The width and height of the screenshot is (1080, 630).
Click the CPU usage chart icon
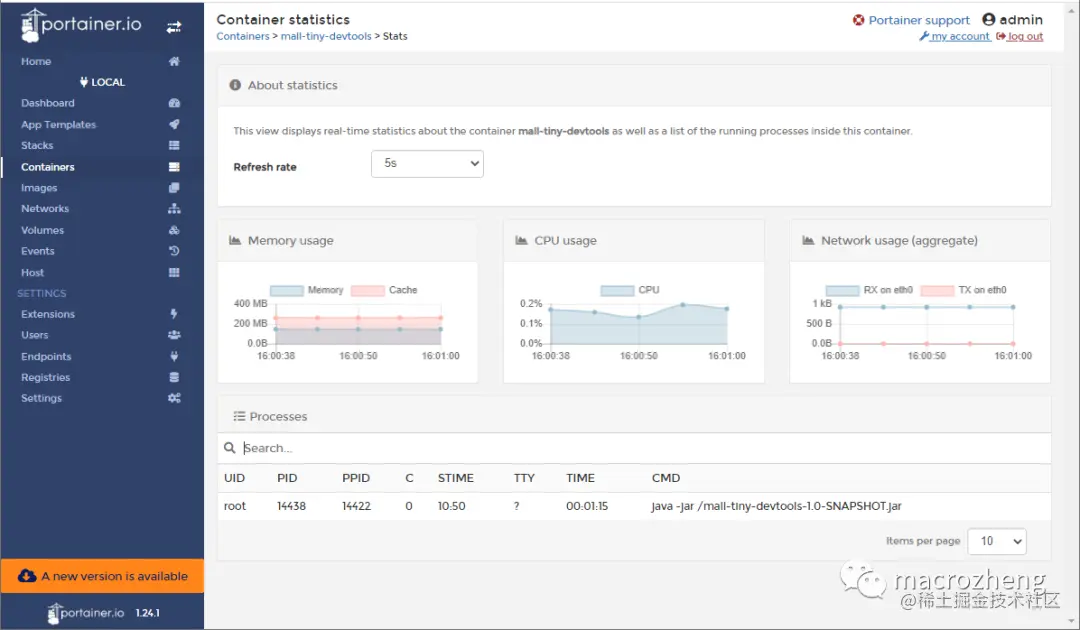coord(521,240)
